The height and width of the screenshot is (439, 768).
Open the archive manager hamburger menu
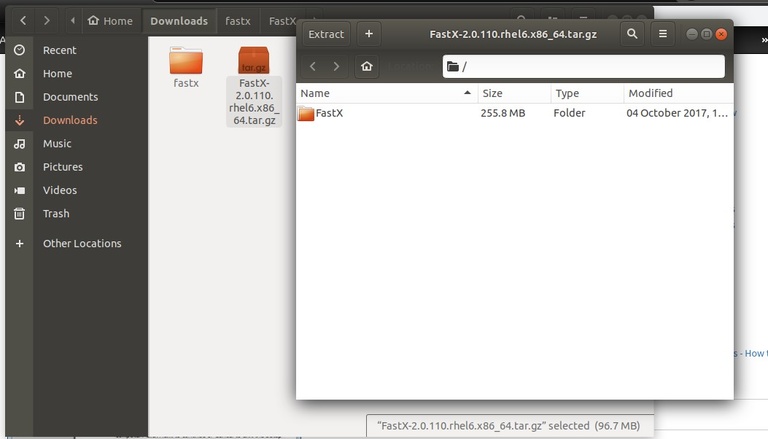tap(662, 34)
